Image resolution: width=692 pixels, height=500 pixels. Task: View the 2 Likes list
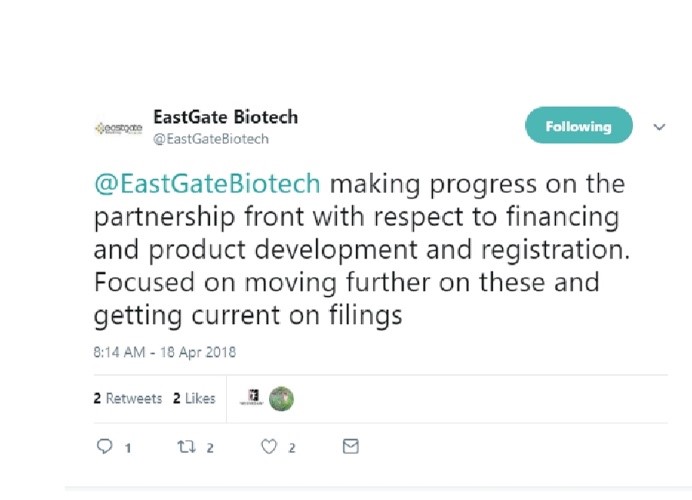pyautogui.click(x=194, y=398)
